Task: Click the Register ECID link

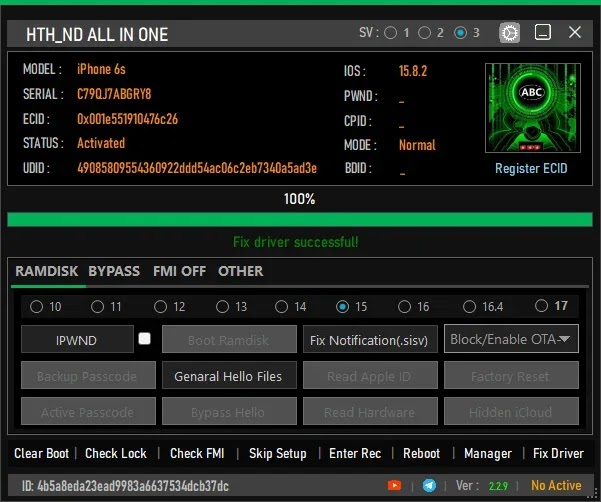Action: click(531, 168)
